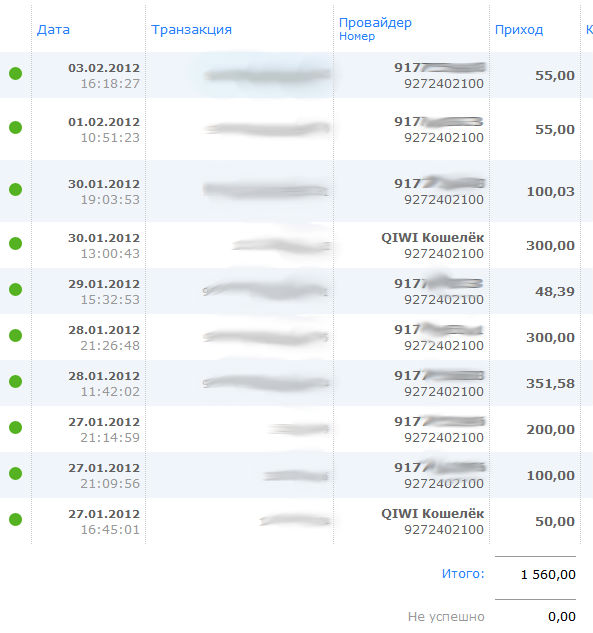The height and width of the screenshot is (633, 593).
Task: Click the 55,00 amount in 10:51:23 row
Action: point(555,130)
